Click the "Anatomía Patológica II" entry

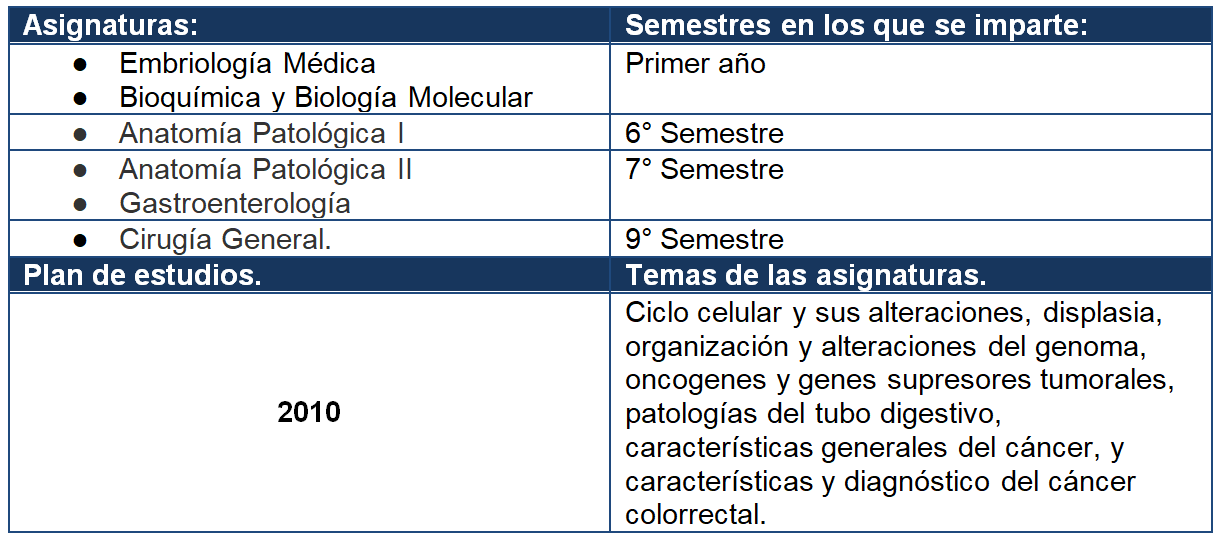point(265,169)
